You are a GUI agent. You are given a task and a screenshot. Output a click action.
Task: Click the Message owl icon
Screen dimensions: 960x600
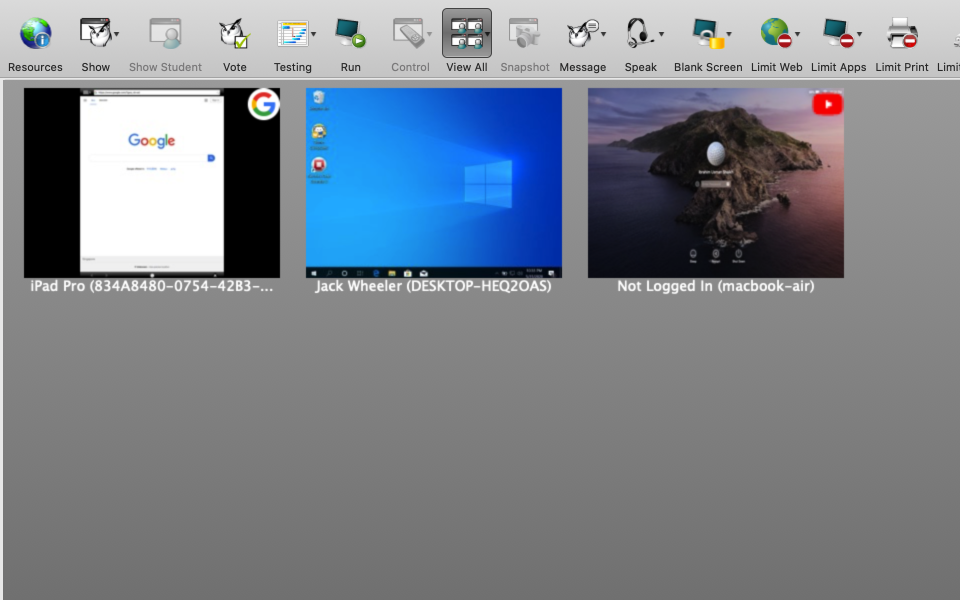[x=581, y=35]
